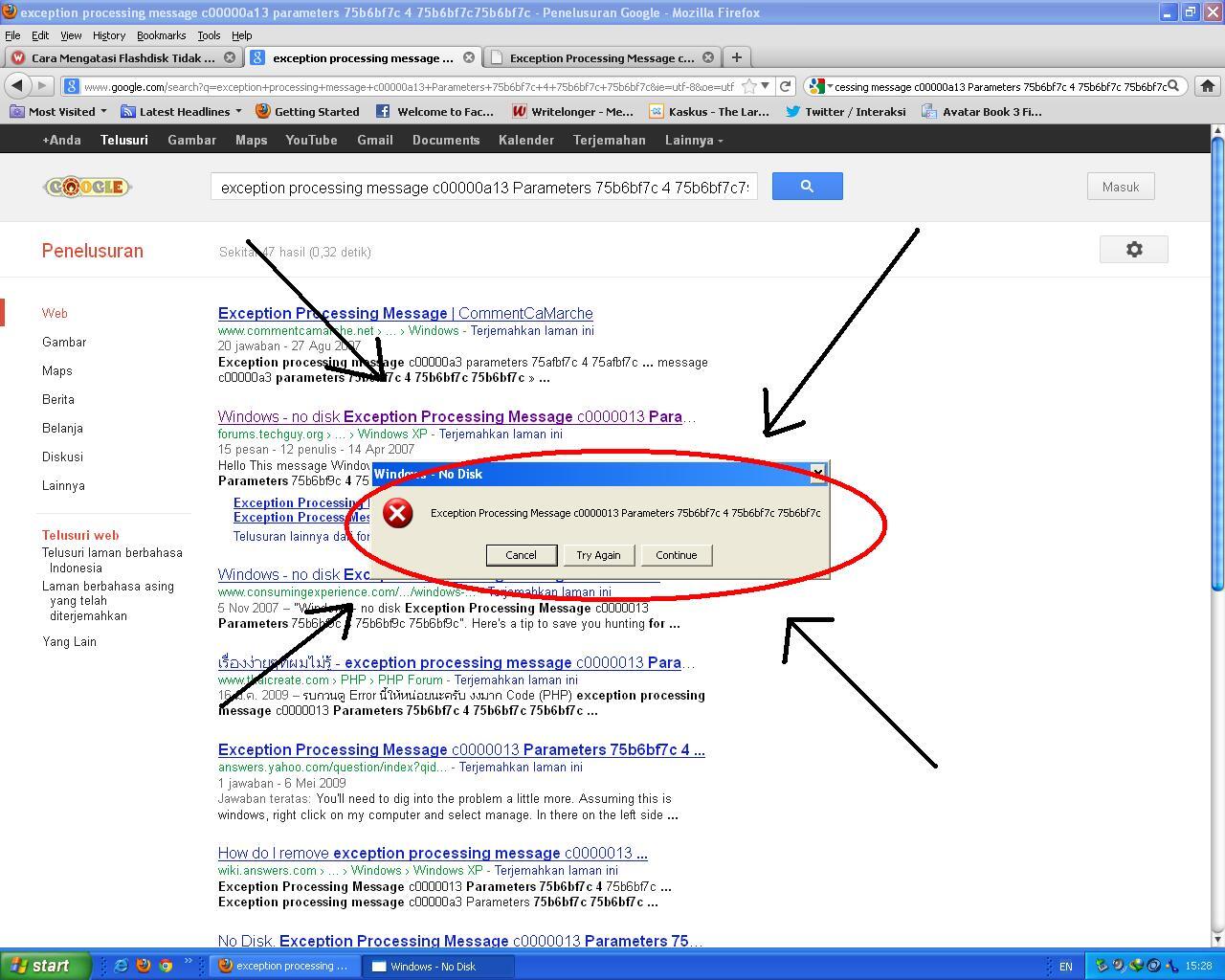Open the 'Avatar Book 3 Fi...' bookmark

pos(982,112)
